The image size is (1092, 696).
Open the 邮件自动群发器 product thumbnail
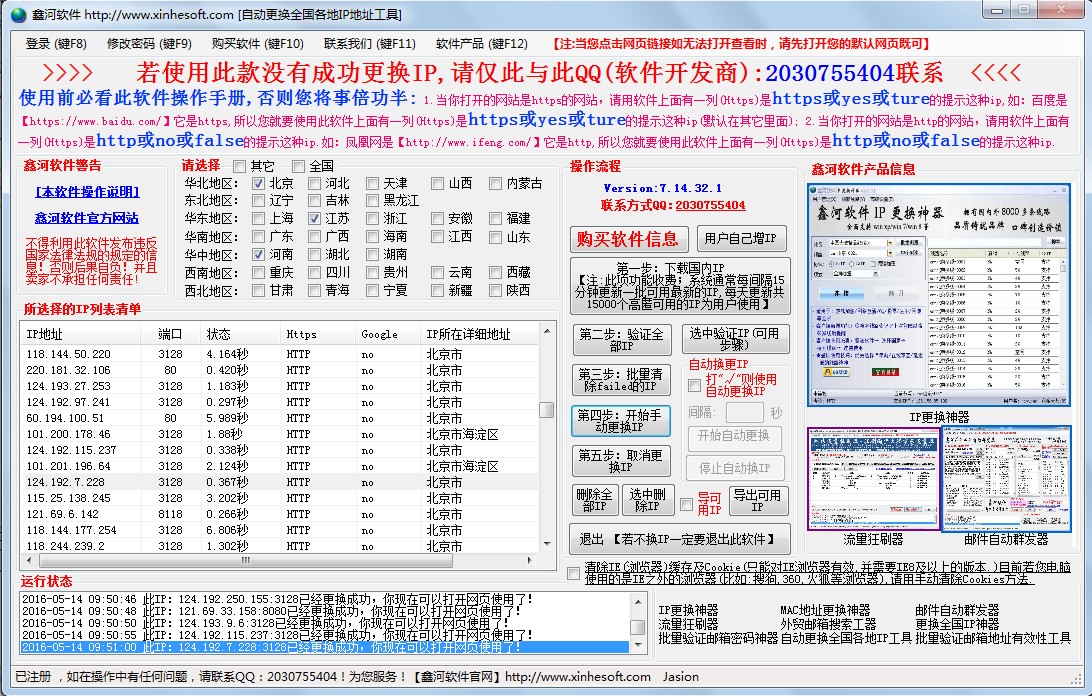pos(1006,479)
